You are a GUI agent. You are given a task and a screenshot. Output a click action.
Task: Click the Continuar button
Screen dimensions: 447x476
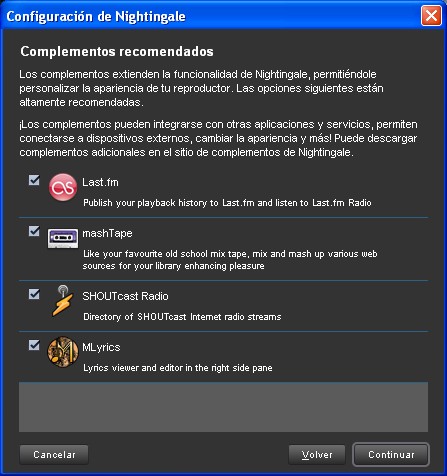pos(391,455)
